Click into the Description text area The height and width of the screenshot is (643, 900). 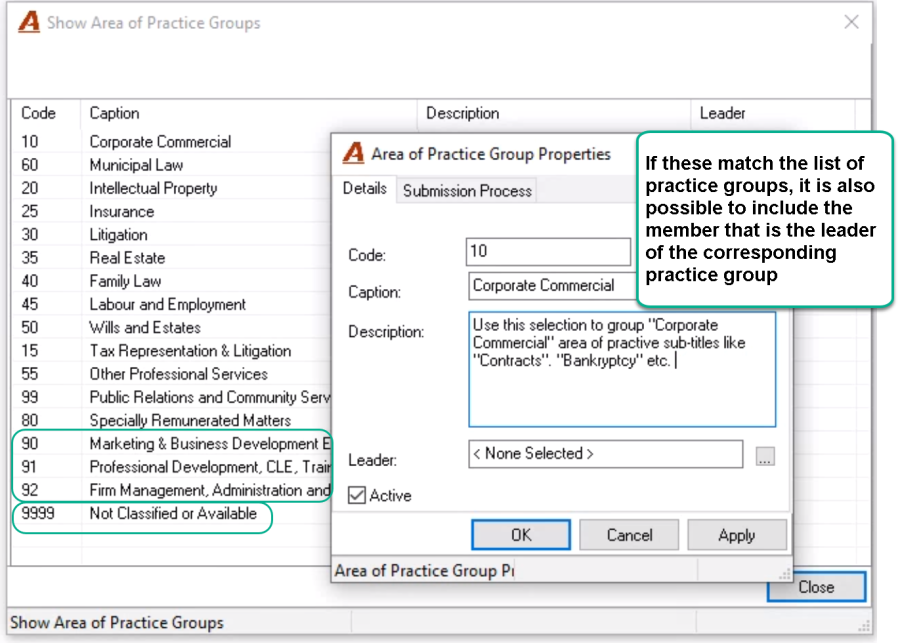pos(622,370)
